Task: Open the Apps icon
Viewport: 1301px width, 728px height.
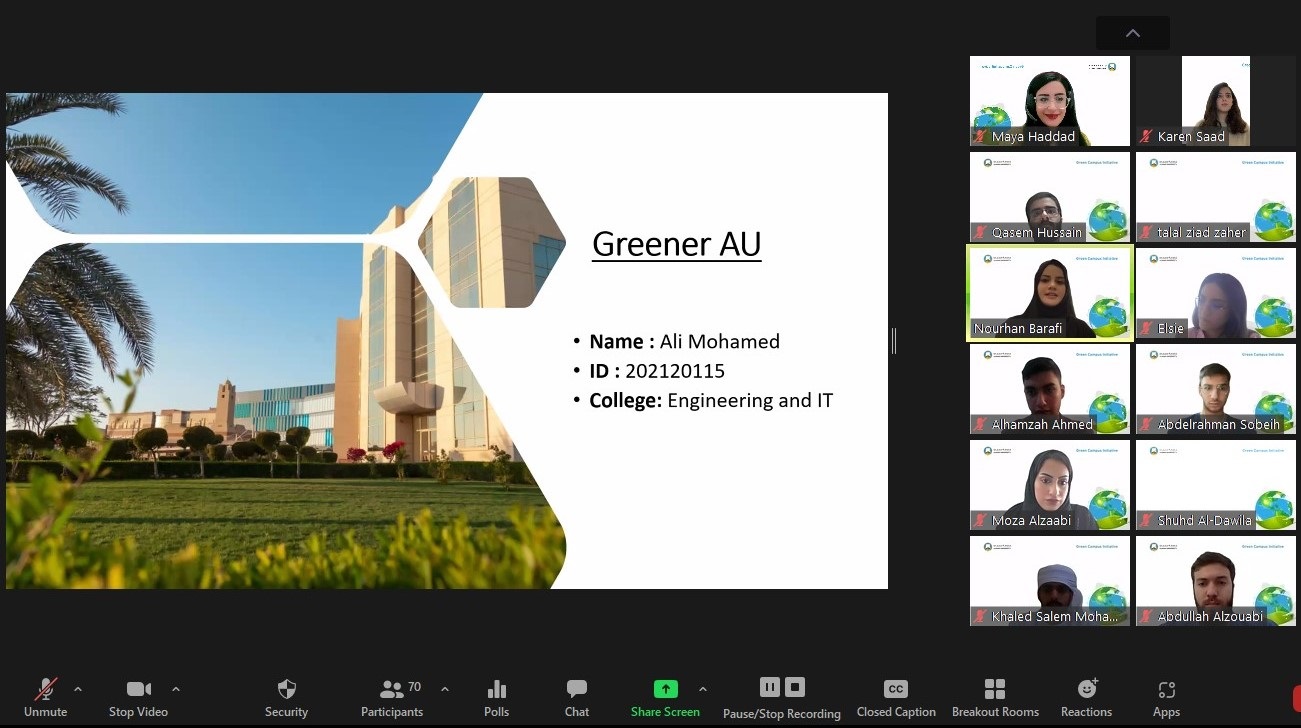Action: (1166, 689)
